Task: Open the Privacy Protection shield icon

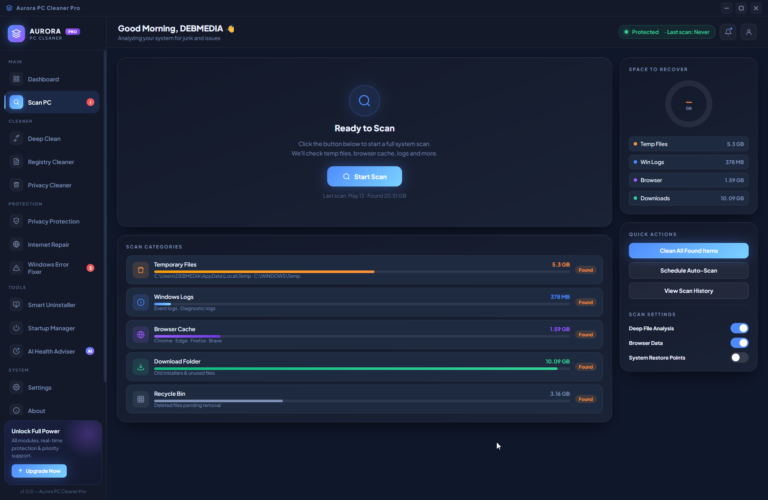Action: pos(16,221)
